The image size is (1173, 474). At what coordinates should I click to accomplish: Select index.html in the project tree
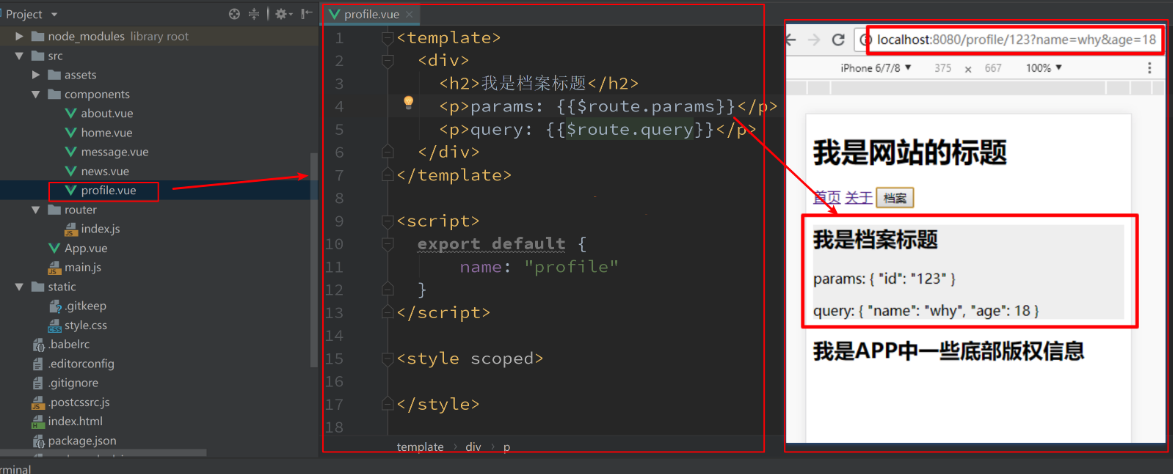tap(67, 422)
